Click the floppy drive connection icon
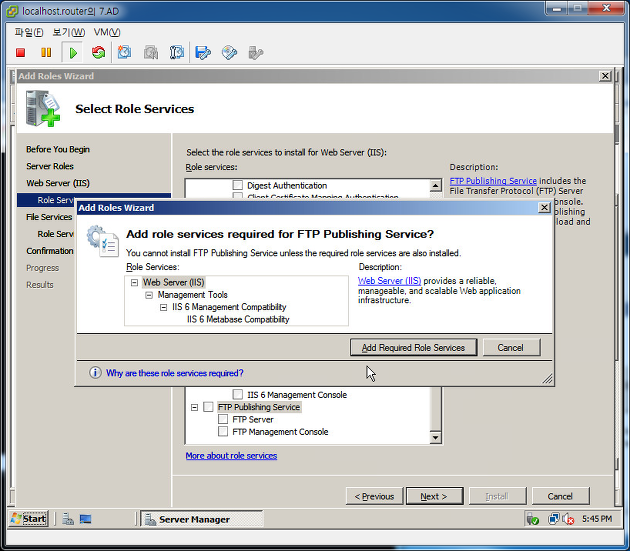Image resolution: width=630 pixels, height=551 pixels. (x=203, y=53)
